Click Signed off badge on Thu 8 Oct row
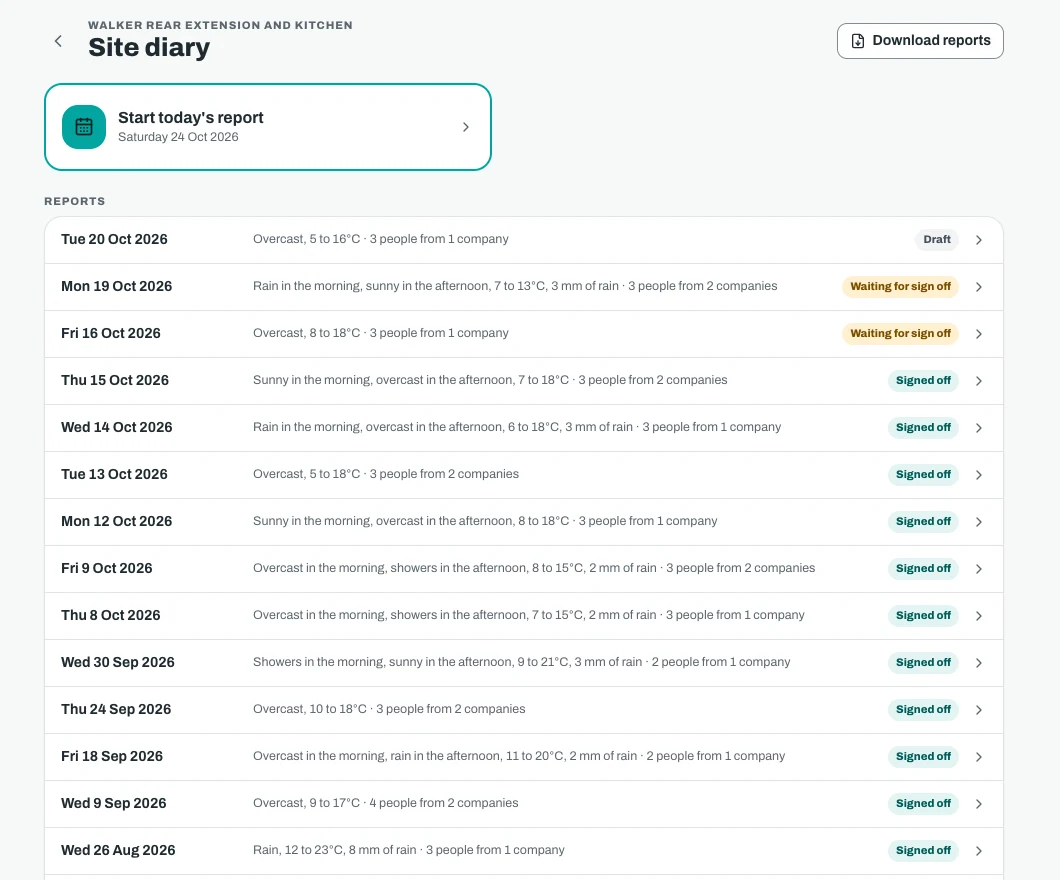This screenshot has width=1060, height=880. point(923,615)
